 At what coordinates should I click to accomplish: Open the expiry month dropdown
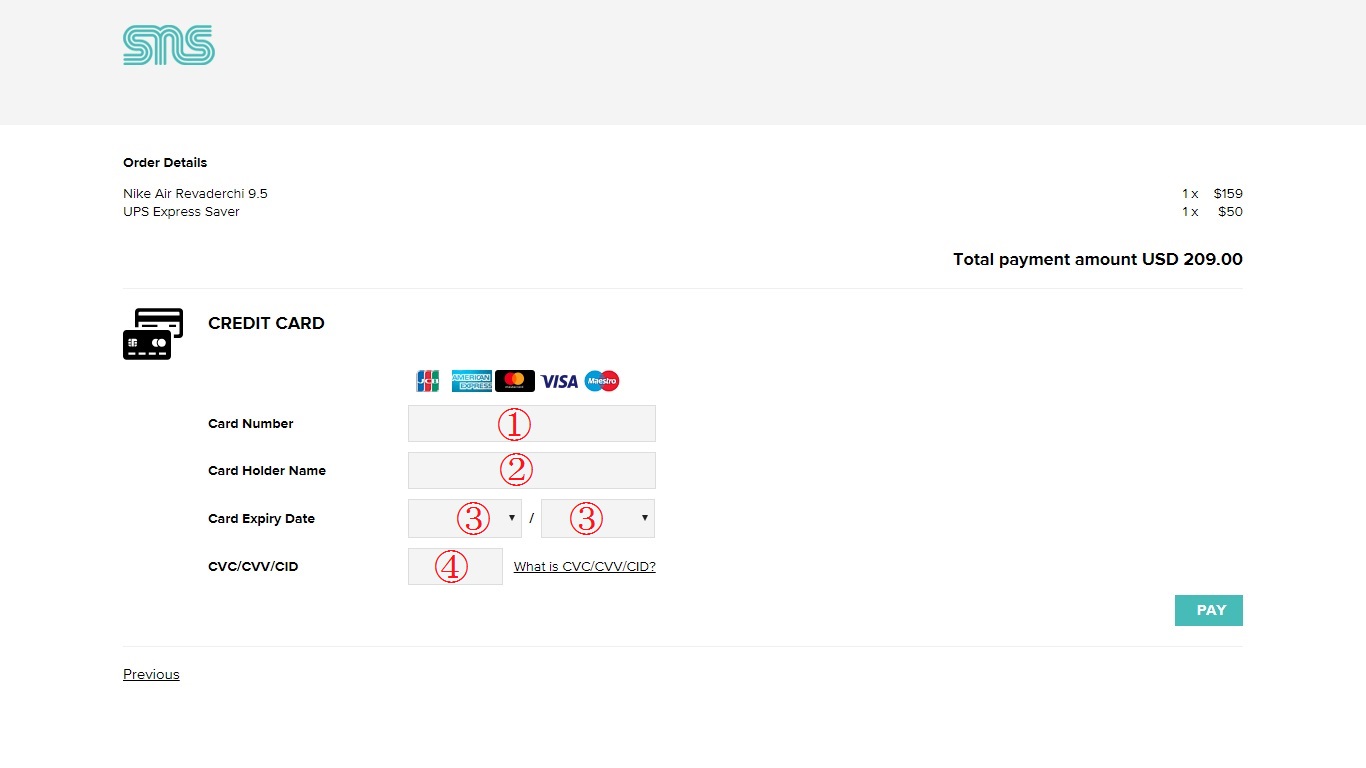[x=464, y=518]
